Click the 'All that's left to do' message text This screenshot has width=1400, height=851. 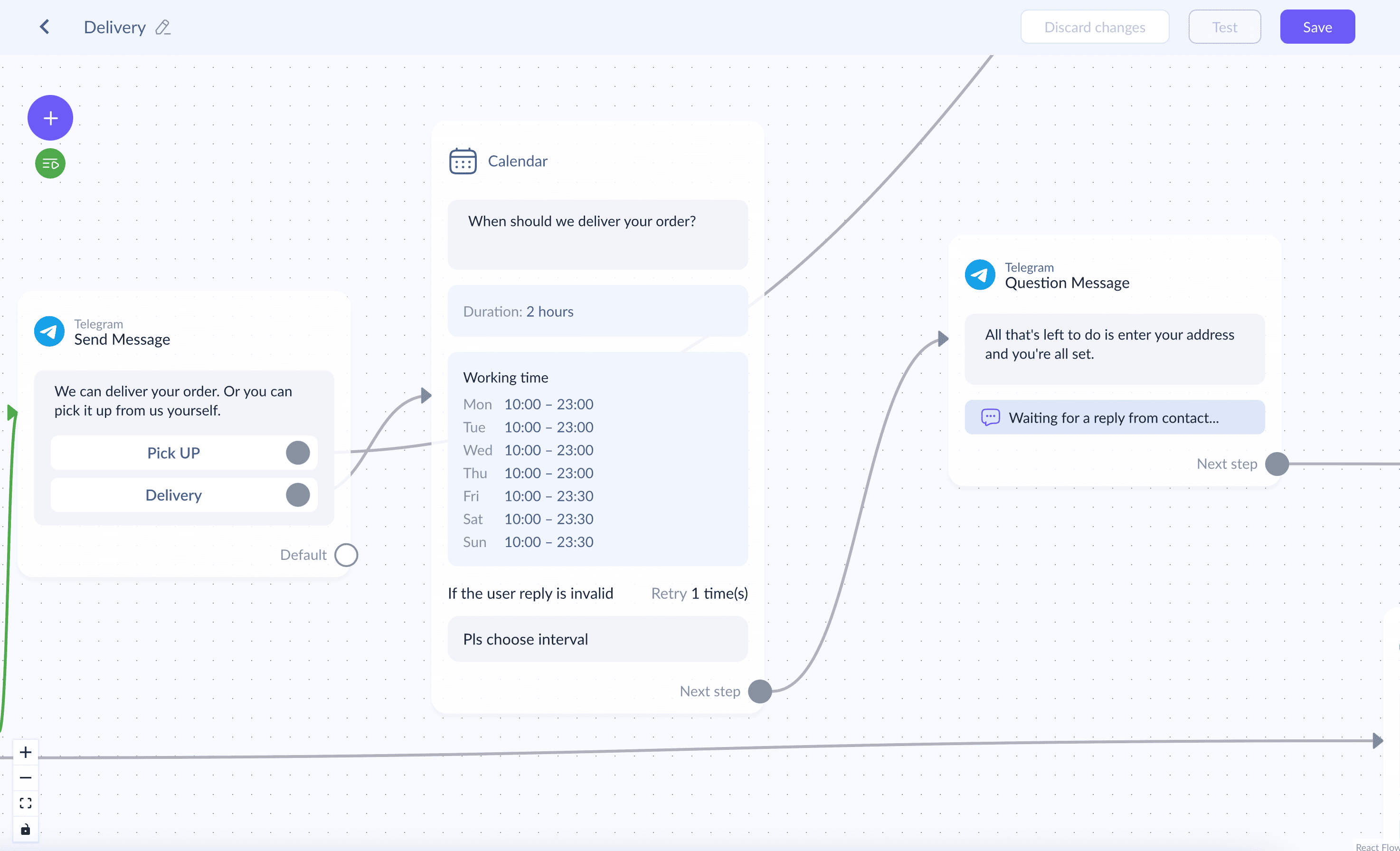pos(1109,344)
